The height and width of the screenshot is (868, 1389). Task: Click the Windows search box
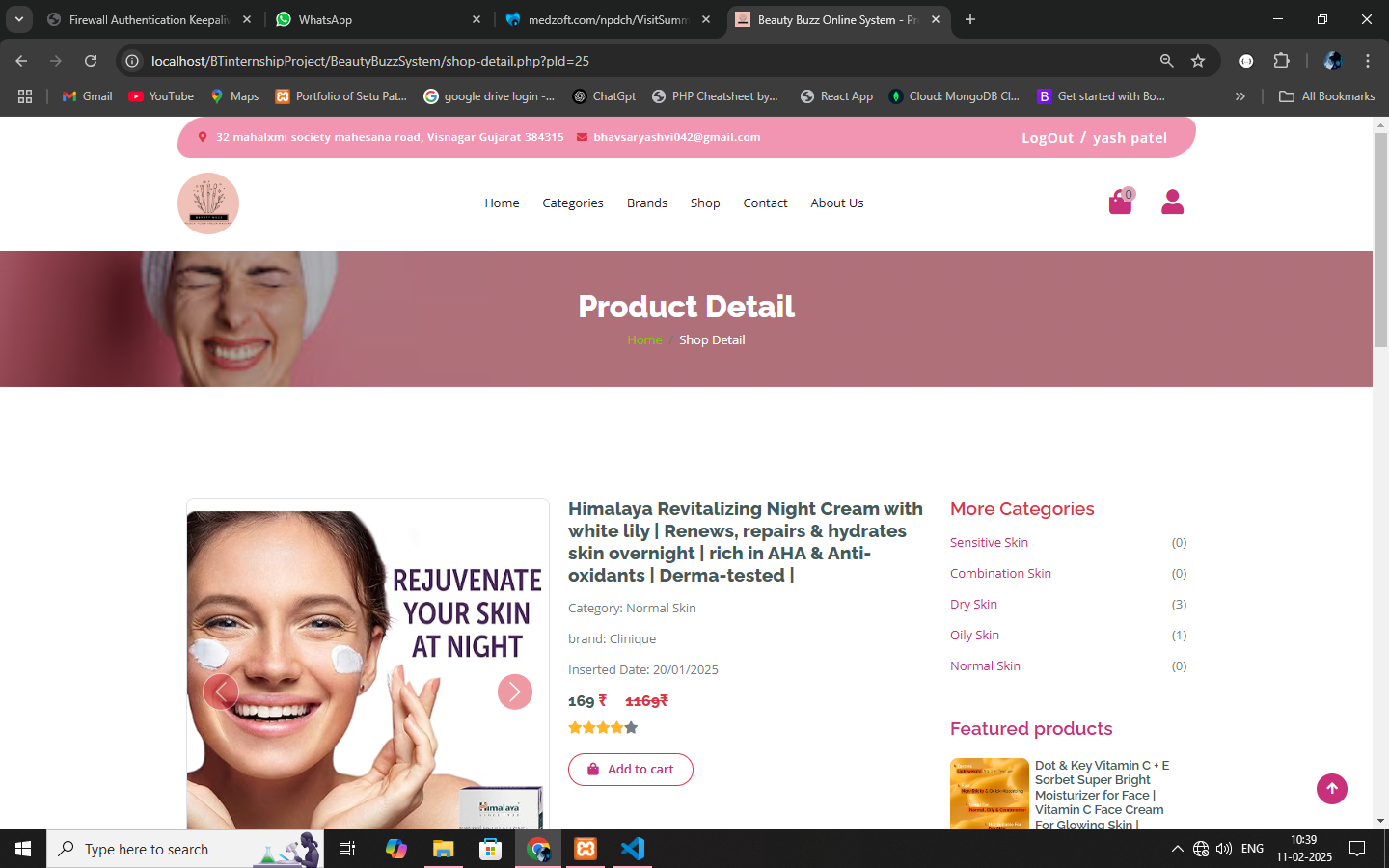click(x=185, y=849)
